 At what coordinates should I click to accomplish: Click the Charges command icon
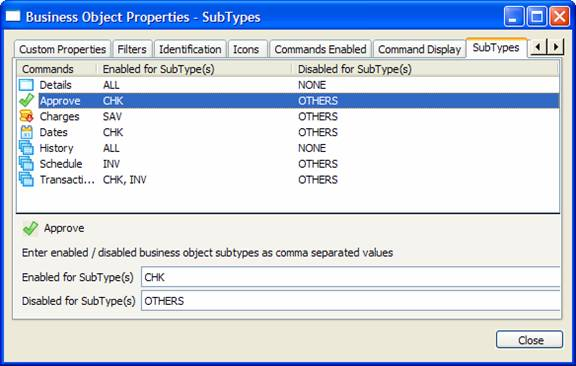click(26, 116)
